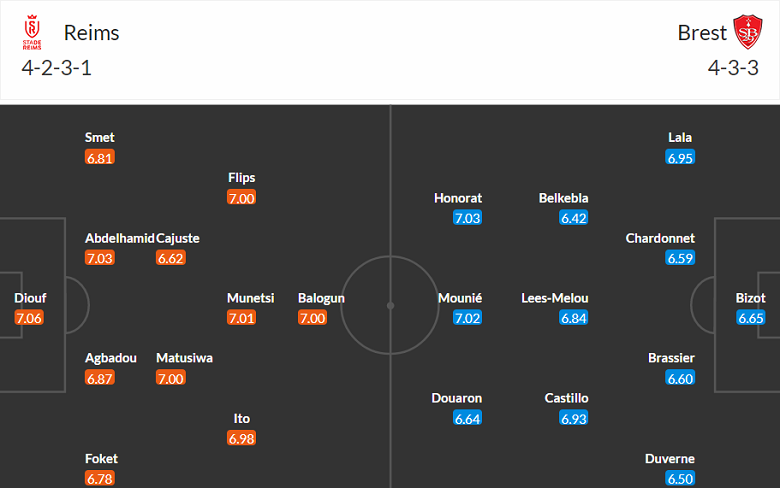Open Belkebla's 6.42 rating badge
780x488 pixels.
[x=574, y=218]
